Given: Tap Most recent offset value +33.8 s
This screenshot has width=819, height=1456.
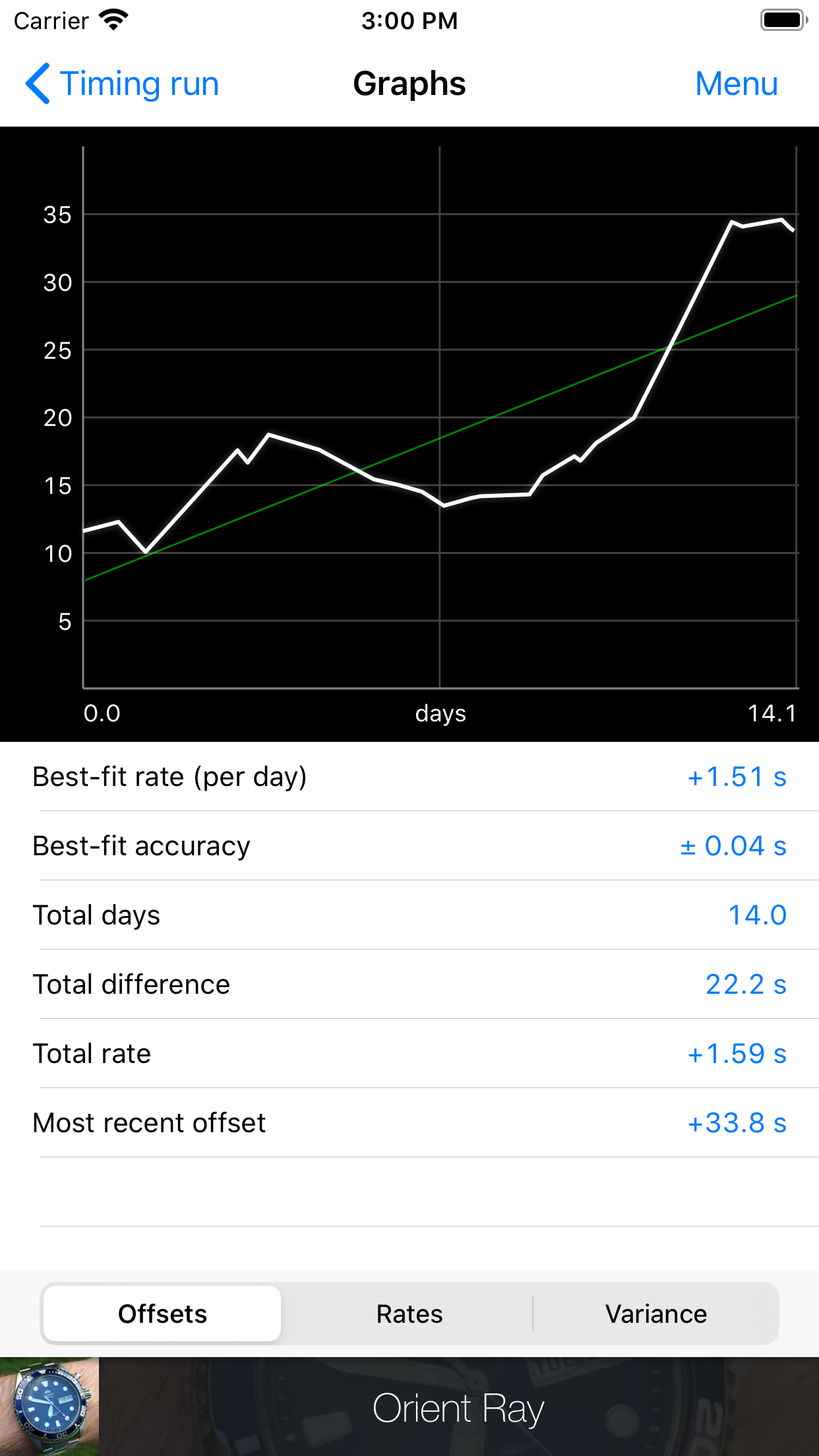Looking at the screenshot, I should pos(737,1122).
